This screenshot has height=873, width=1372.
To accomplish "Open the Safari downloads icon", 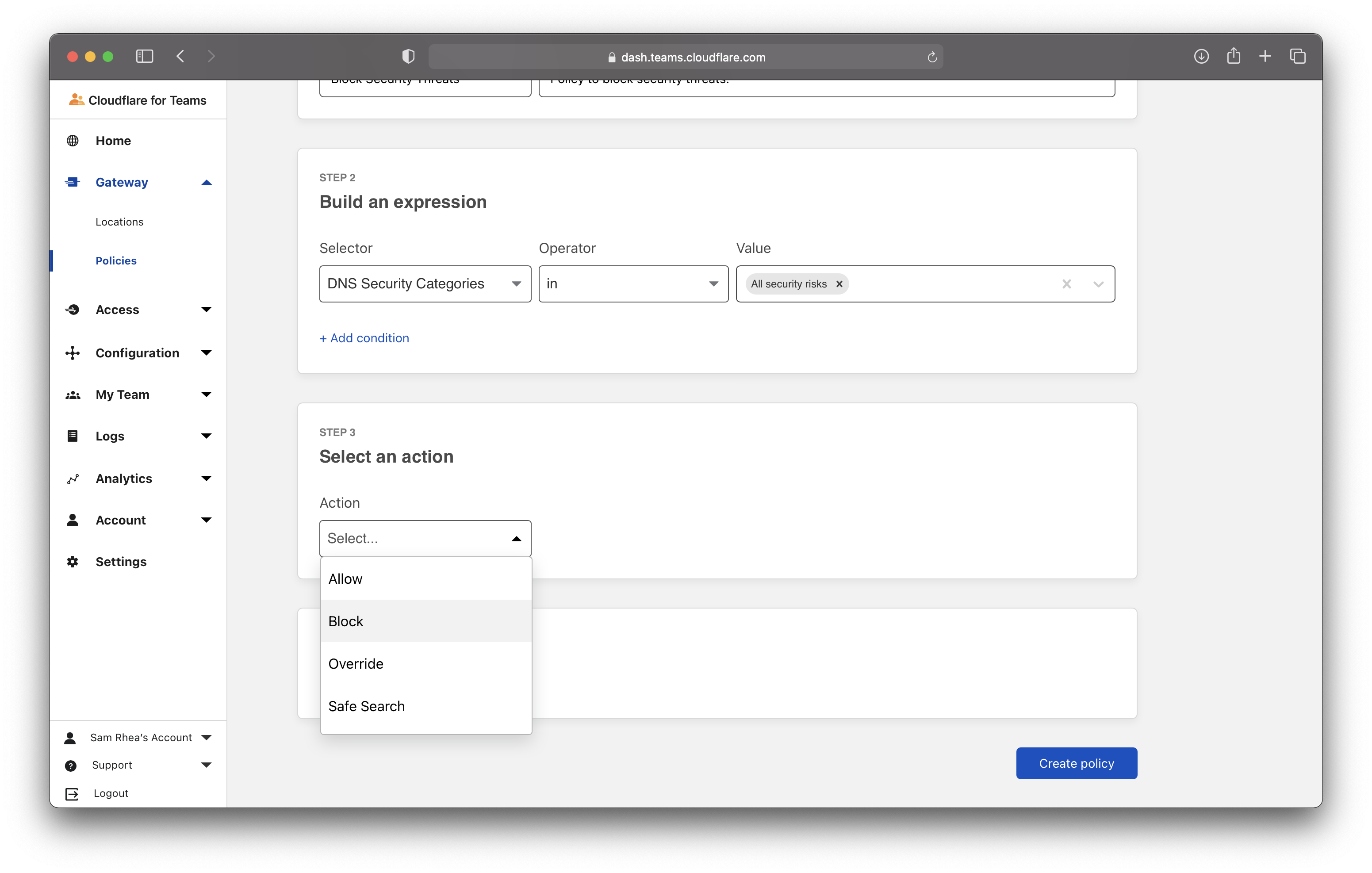I will pyautogui.click(x=1201, y=57).
